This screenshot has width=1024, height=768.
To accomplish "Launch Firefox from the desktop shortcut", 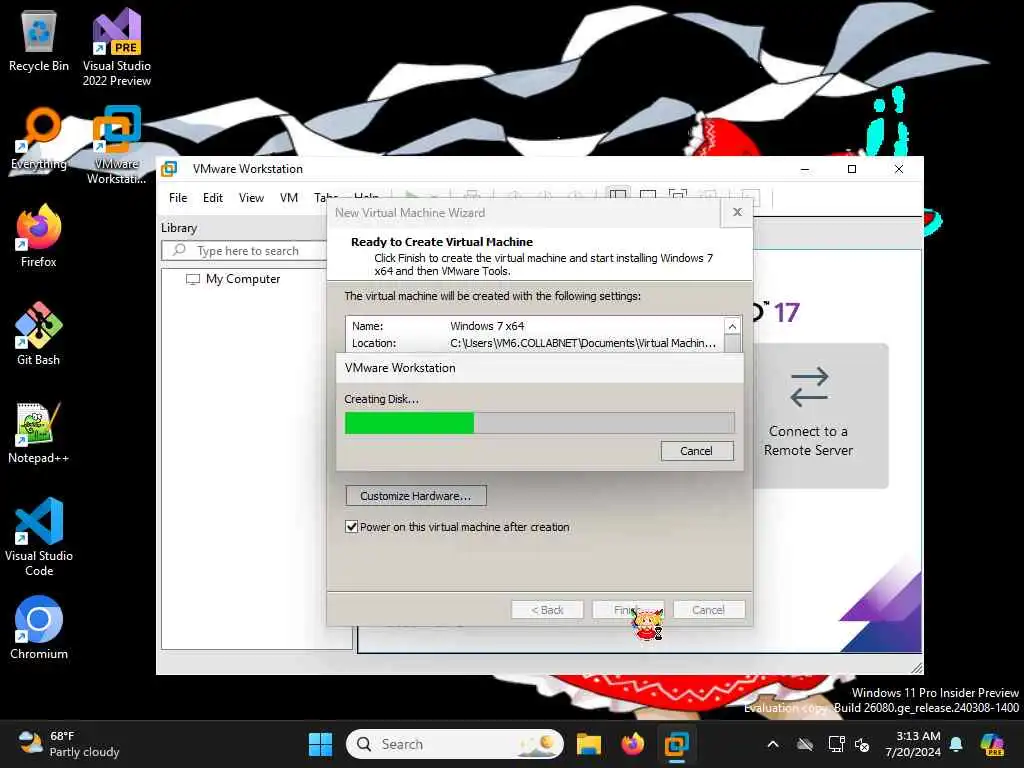I will tap(39, 236).
